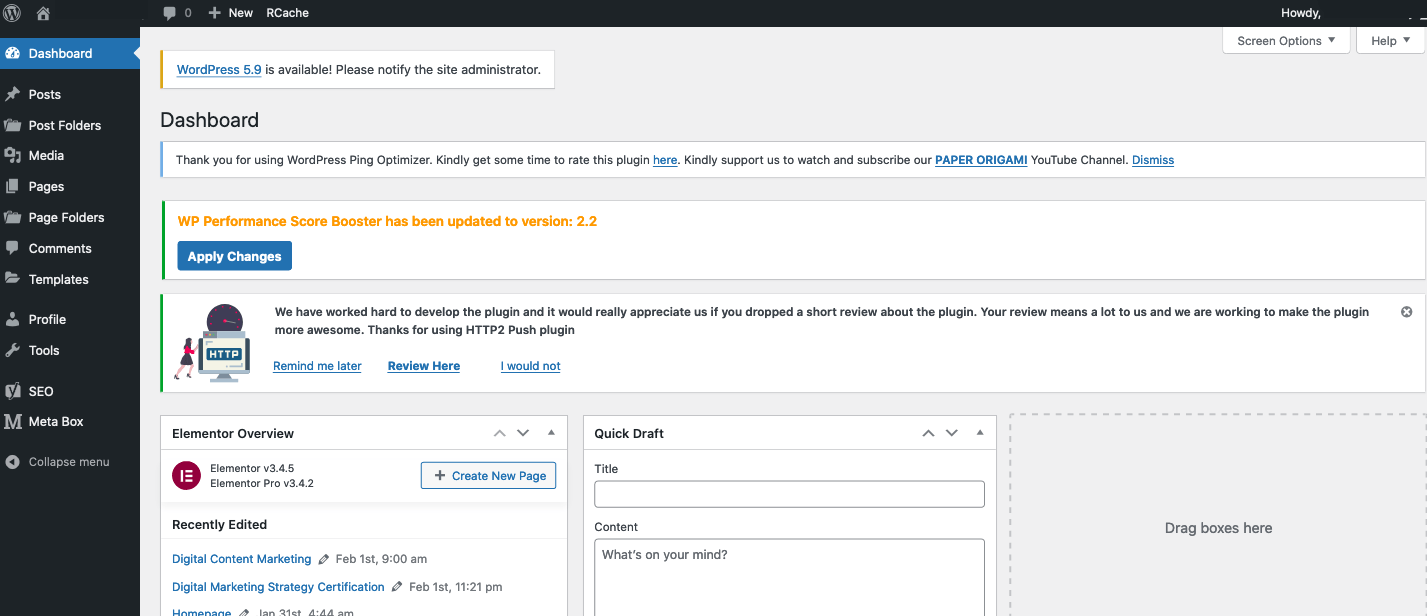Click the 'here' rate plugin link

[665, 160]
